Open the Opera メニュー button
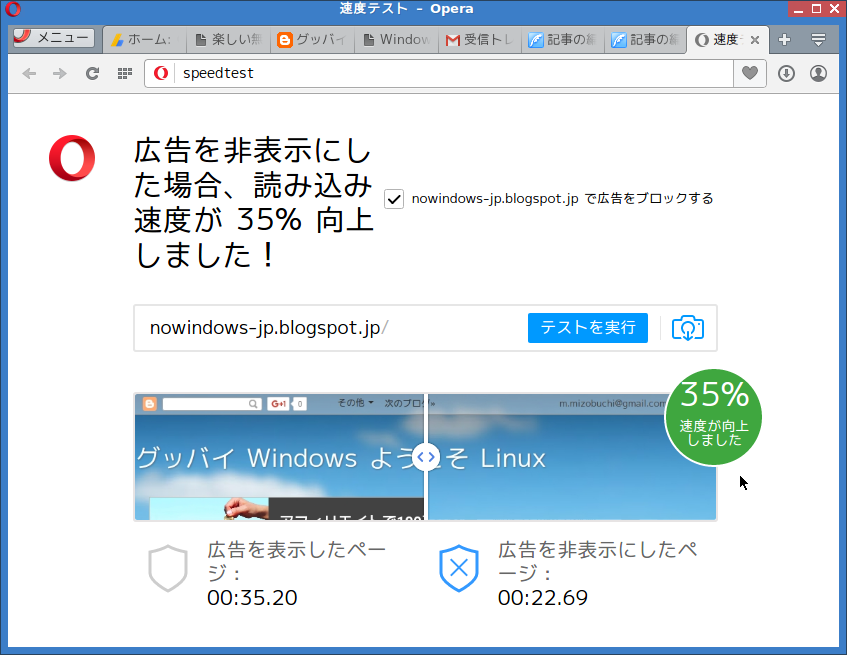The height and width of the screenshot is (655, 847). [x=53, y=38]
